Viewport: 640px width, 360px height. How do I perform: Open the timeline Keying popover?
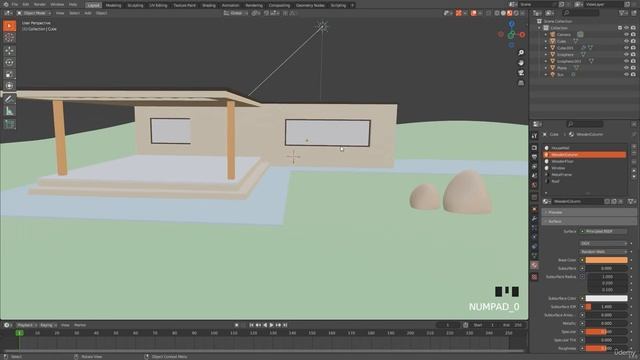pyautogui.click(x=48, y=325)
